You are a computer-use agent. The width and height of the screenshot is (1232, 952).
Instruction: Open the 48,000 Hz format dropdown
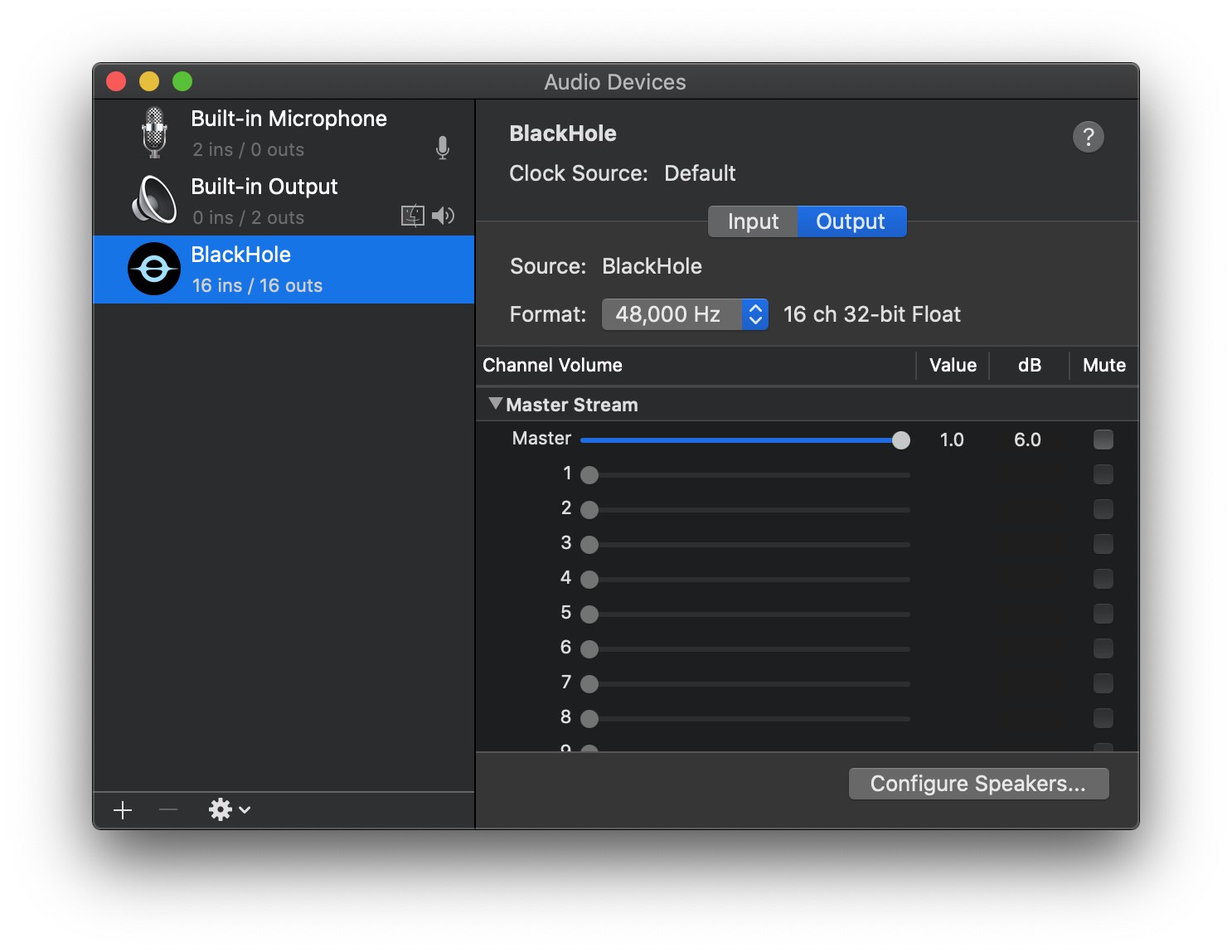685,314
